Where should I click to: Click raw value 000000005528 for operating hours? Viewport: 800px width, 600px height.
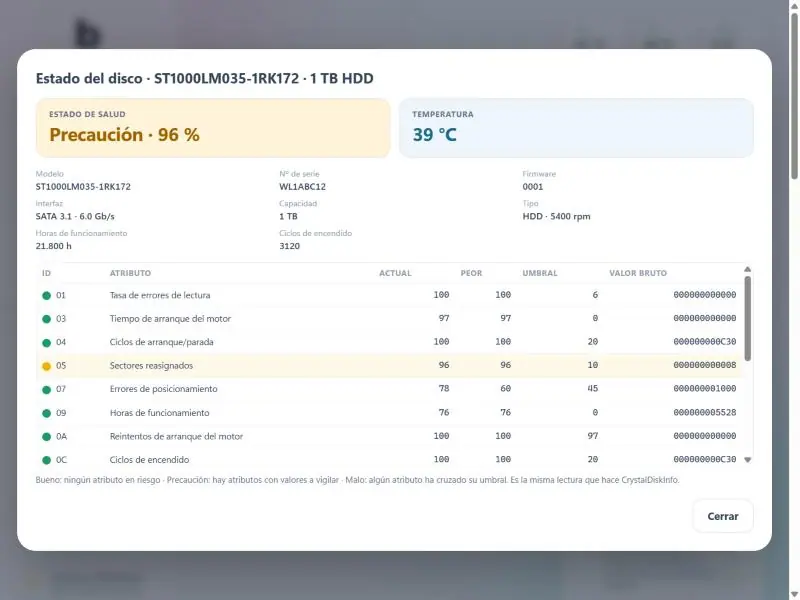[705, 412]
